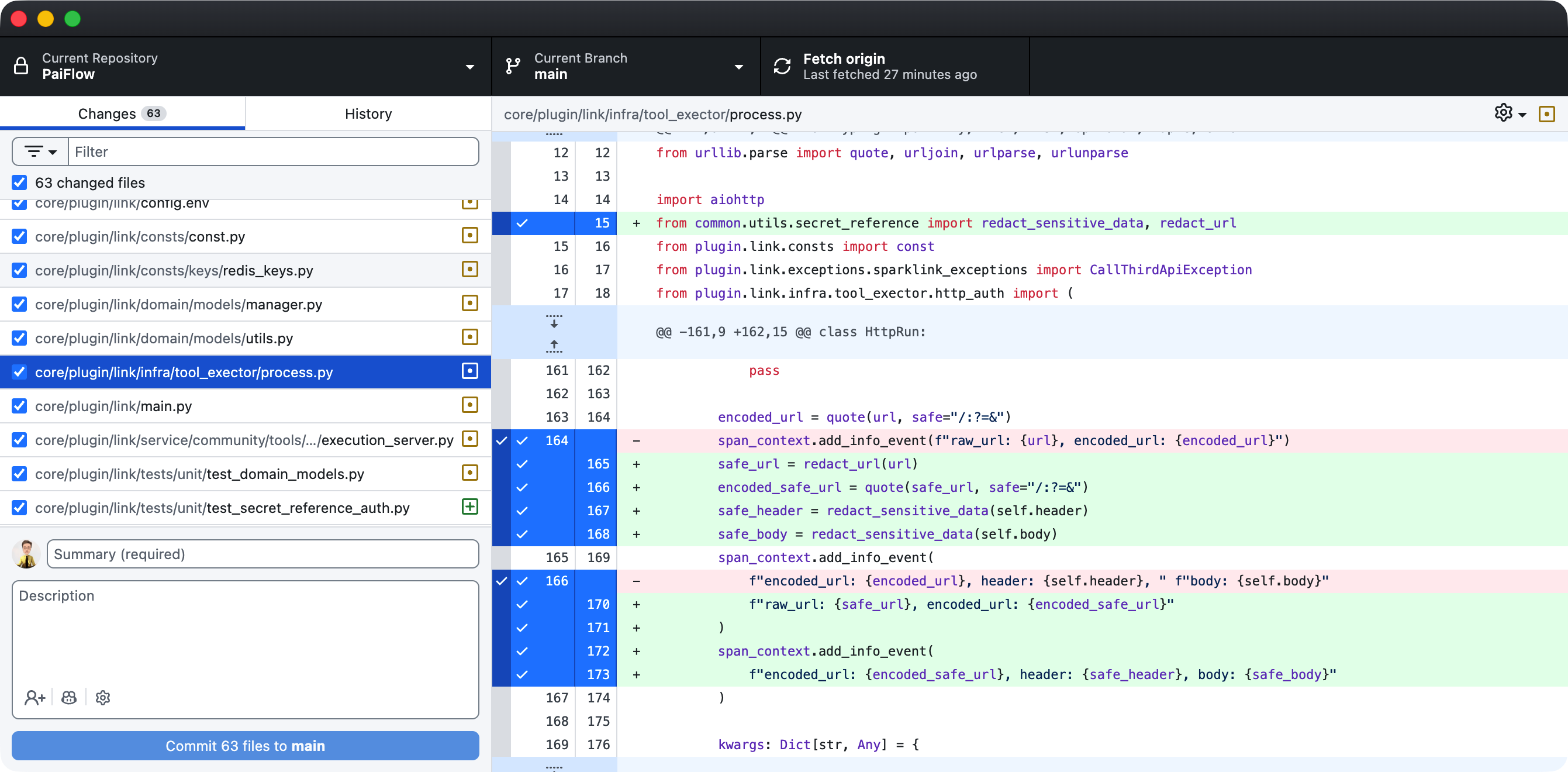Screen dimensions: 1568x772
Task: Click added status icon for test_secret_reference_auth.py
Action: 470,507
